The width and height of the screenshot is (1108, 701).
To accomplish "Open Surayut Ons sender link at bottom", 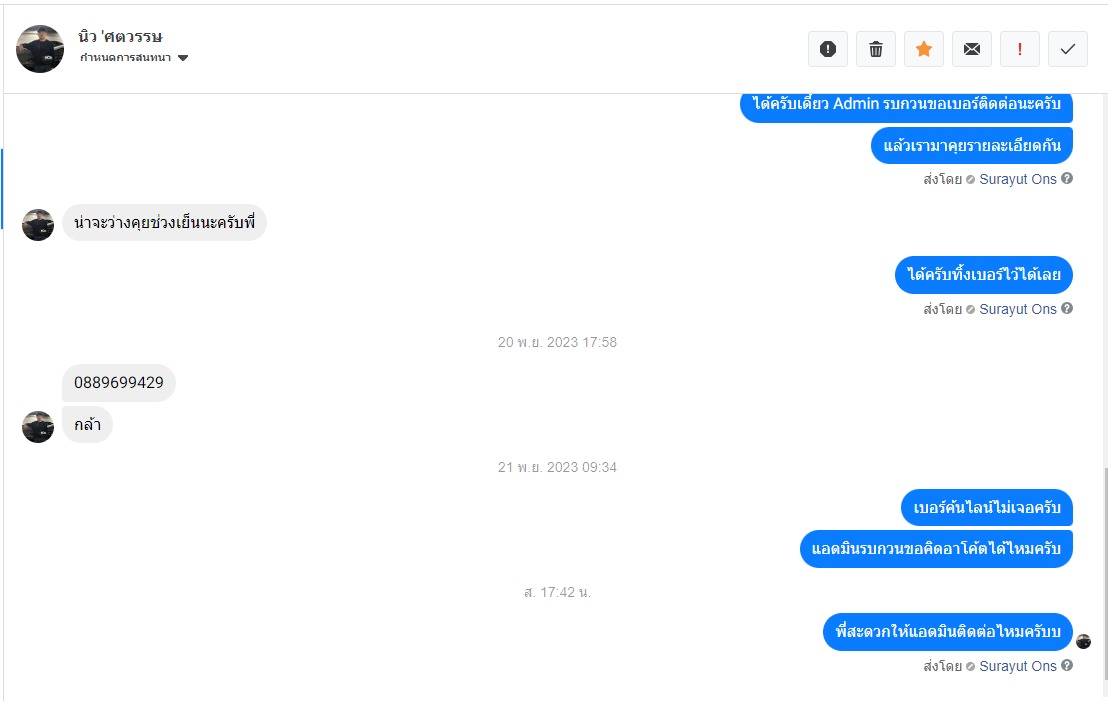I will pos(1018,666).
